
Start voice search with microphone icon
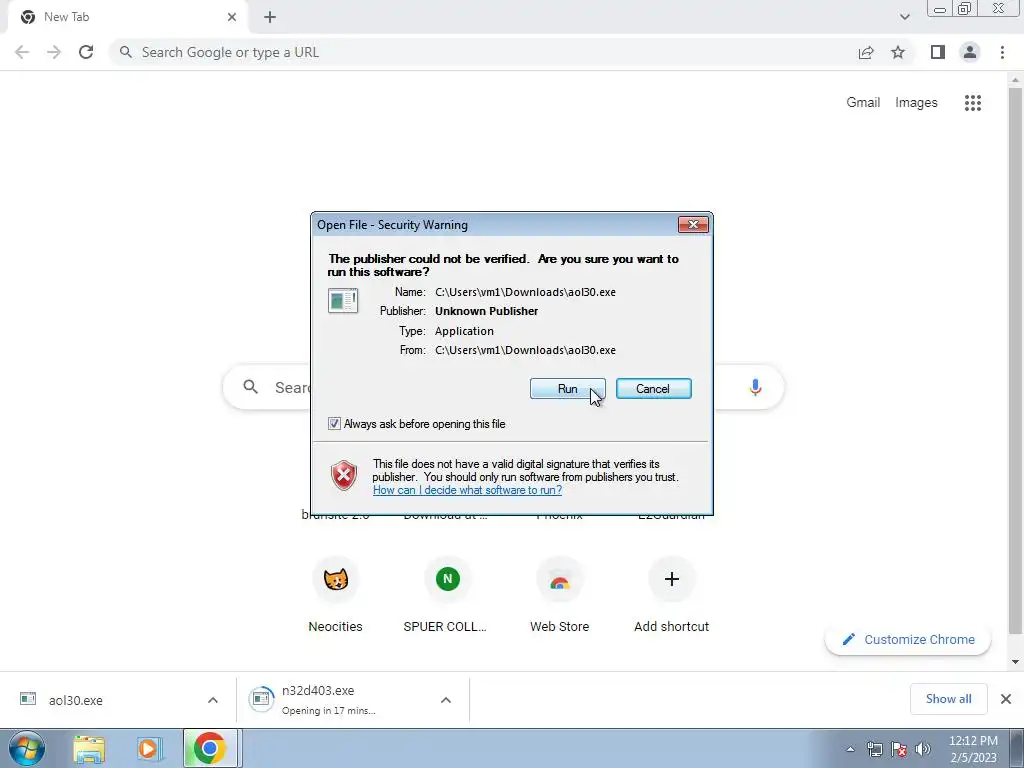click(x=755, y=387)
